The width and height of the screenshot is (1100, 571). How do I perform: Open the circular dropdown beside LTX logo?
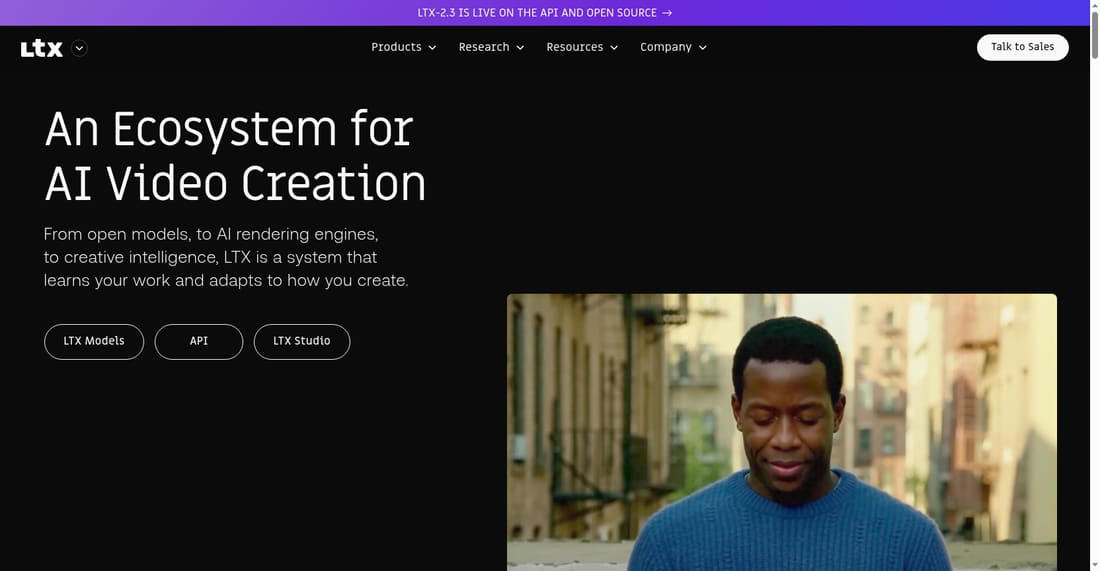79,48
